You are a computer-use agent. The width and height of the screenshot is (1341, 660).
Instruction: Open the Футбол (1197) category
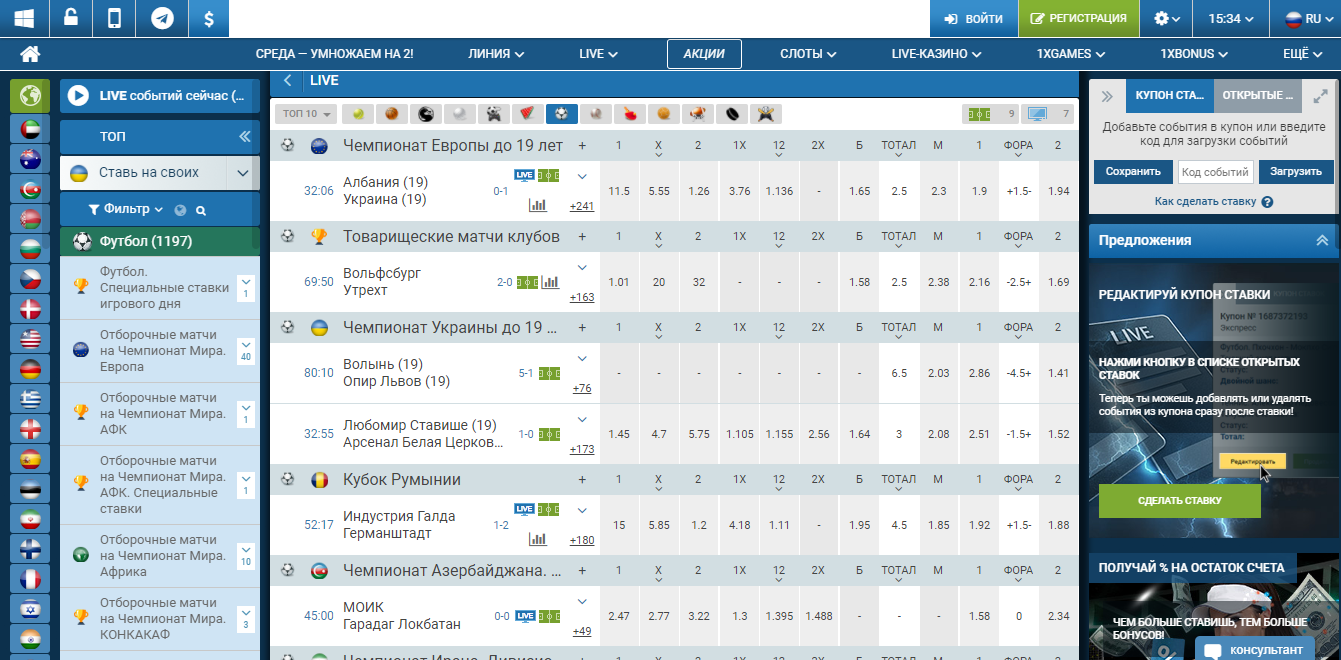[160, 241]
